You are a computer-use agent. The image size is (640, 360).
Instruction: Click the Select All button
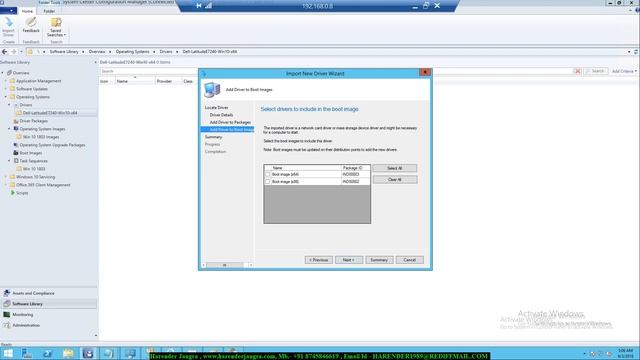pyautogui.click(x=395, y=168)
